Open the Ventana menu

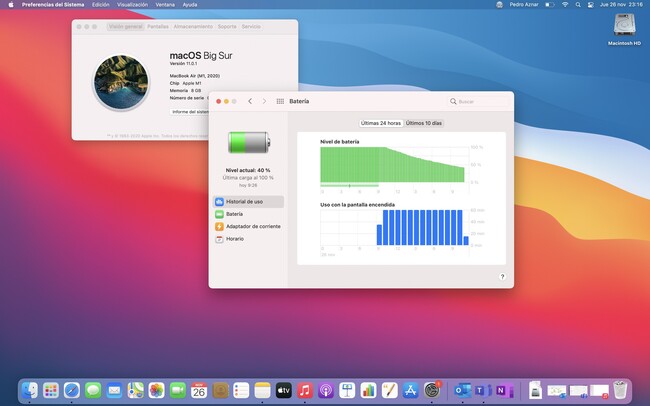pyautogui.click(x=165, y=5)
